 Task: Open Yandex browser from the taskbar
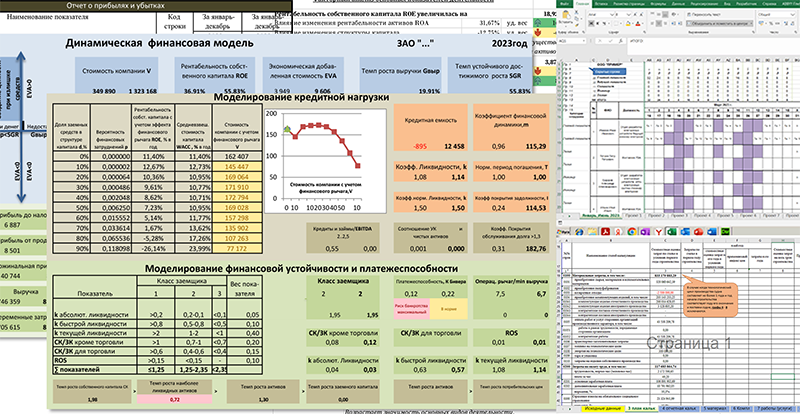pyautogui.click(x=659, y=232)
